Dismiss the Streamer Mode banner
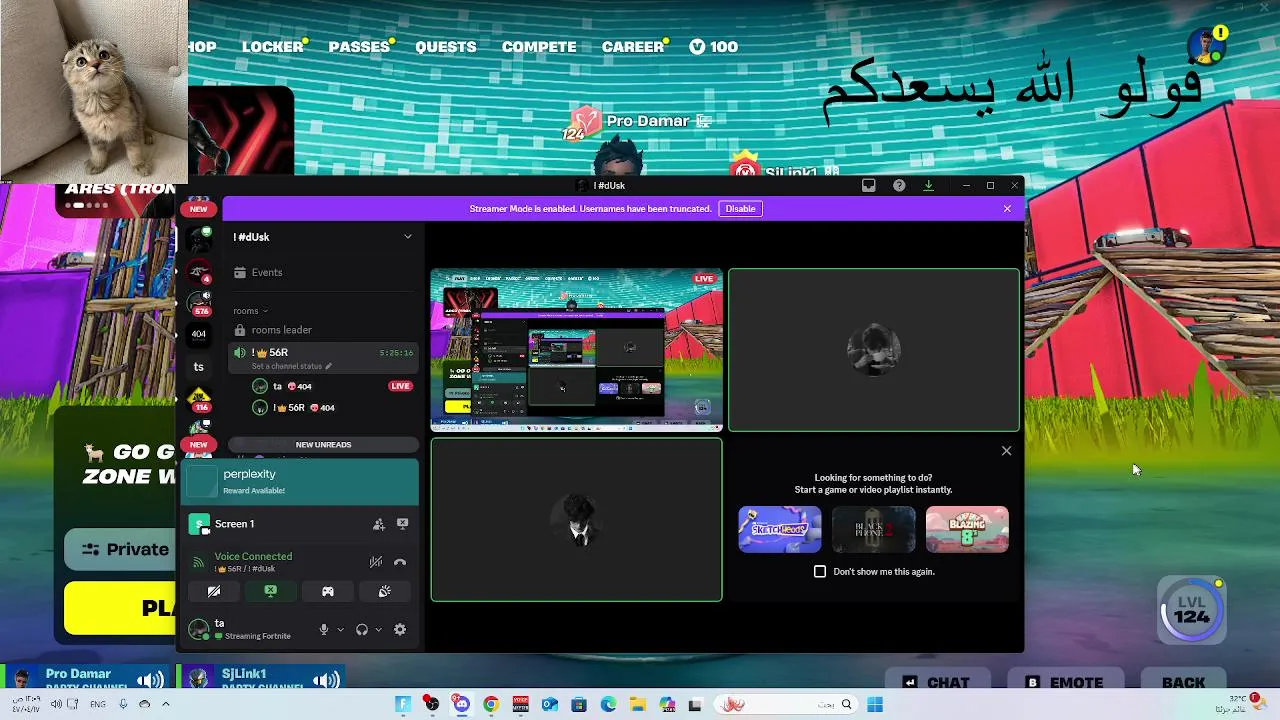 (1007, 208)
